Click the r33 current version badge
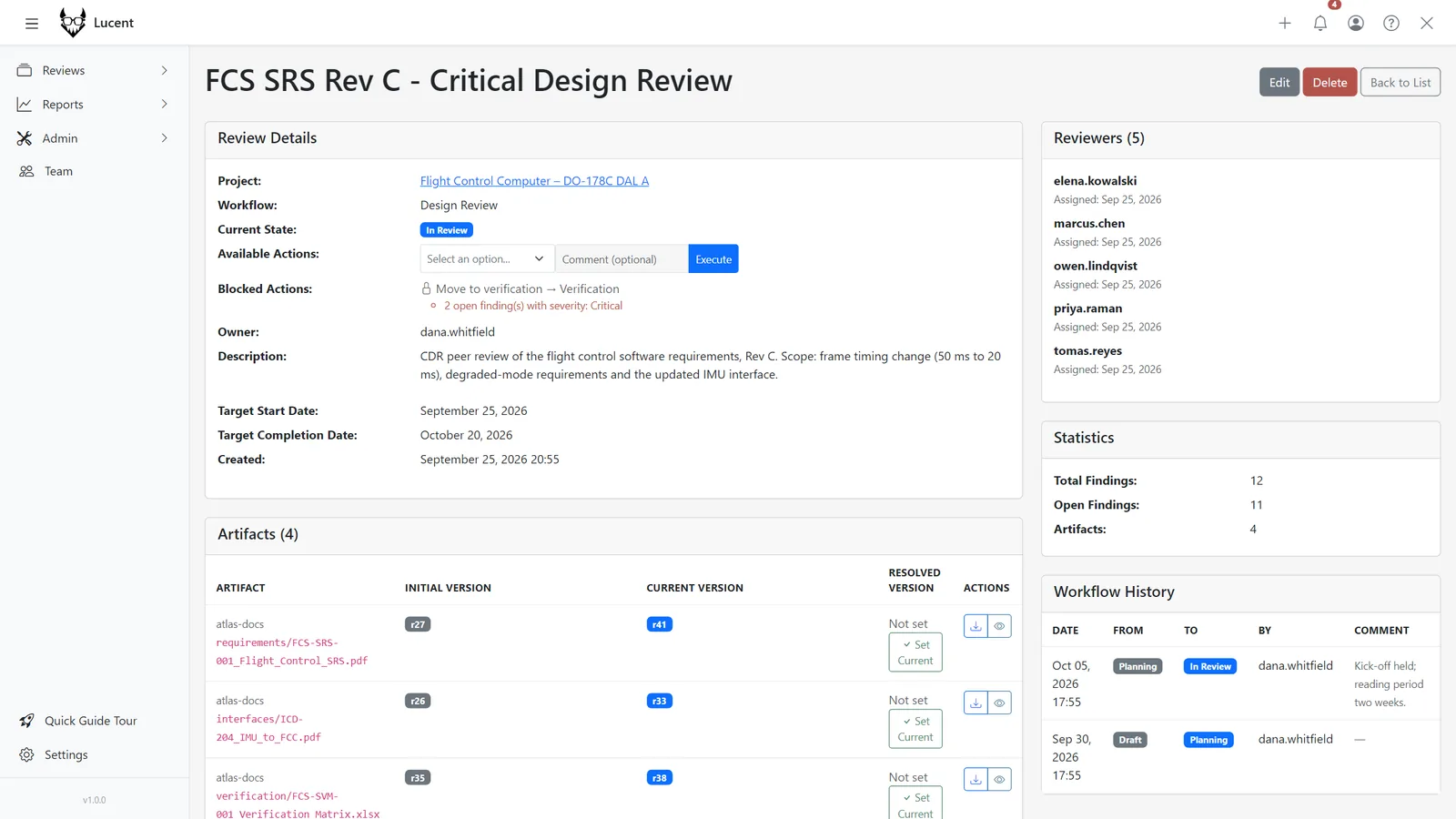This screenshot has width=1456, height=819. pos(660,701)
